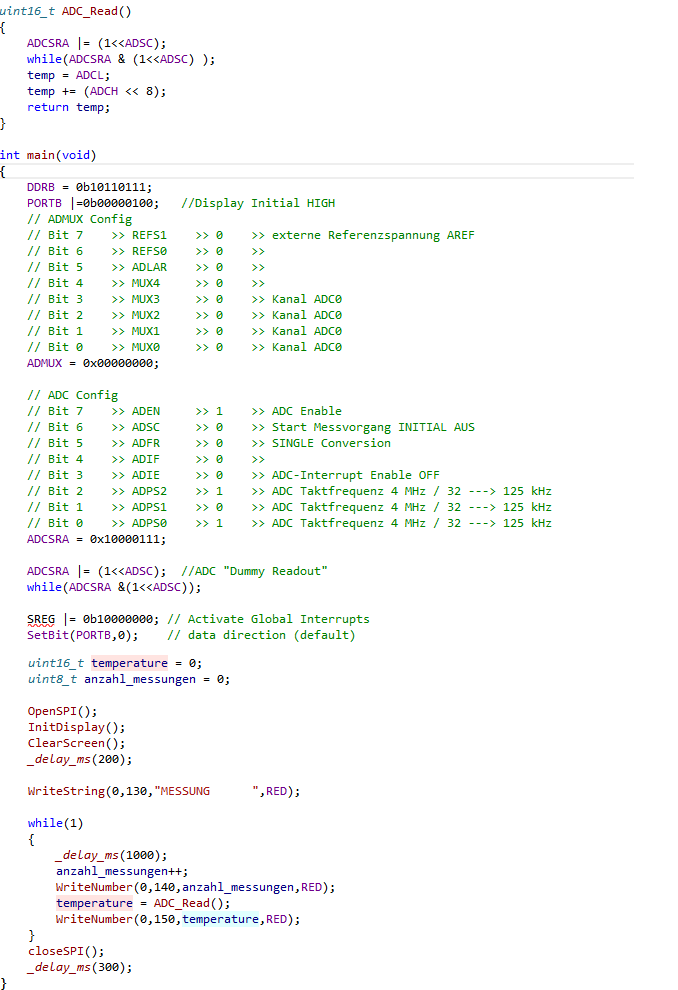Click the ADPS2 bit name
This screenshot has height=990, width=678.
click(150, 491)
